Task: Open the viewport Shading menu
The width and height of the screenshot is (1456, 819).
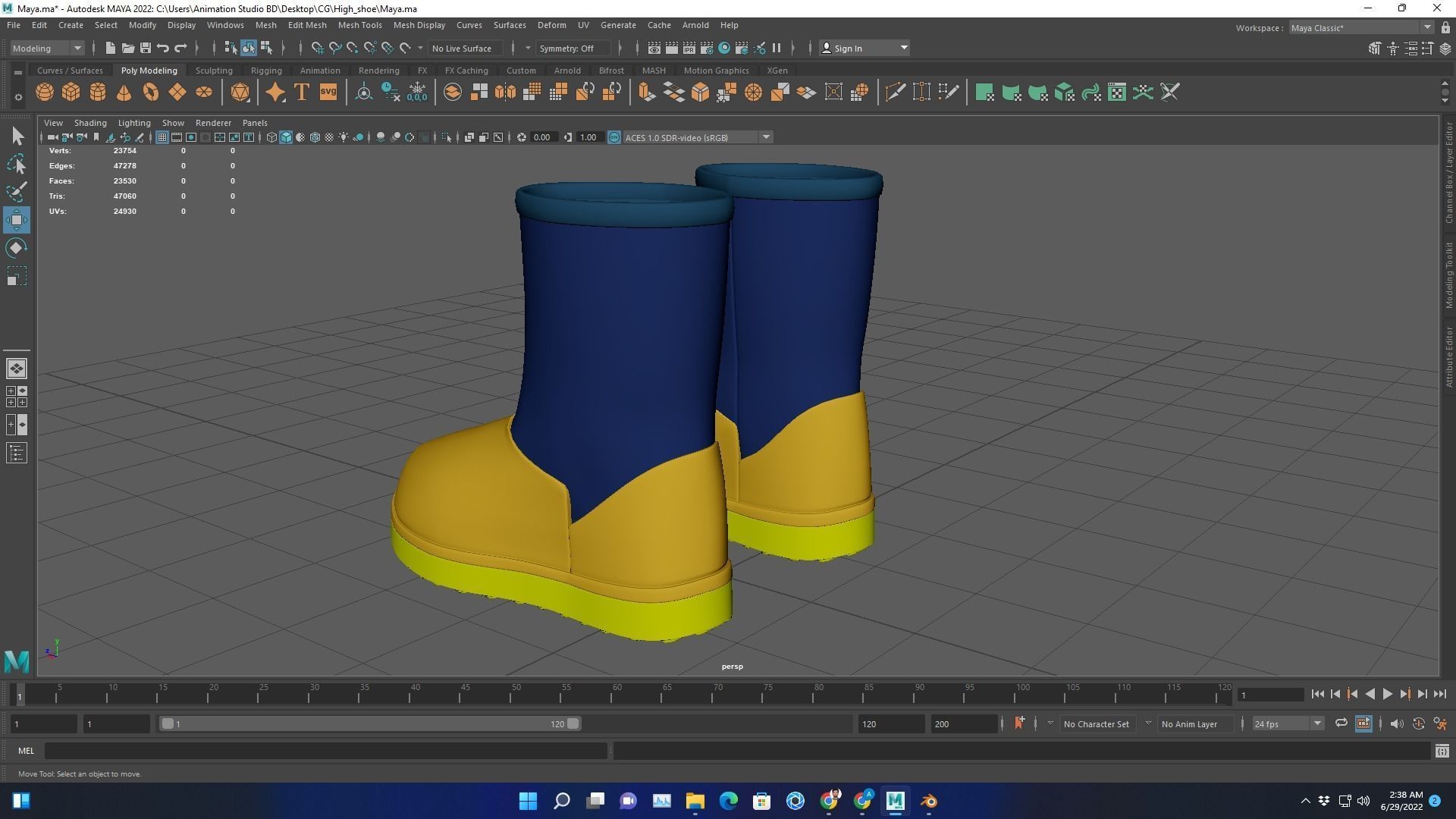Action: click(90, 123)
